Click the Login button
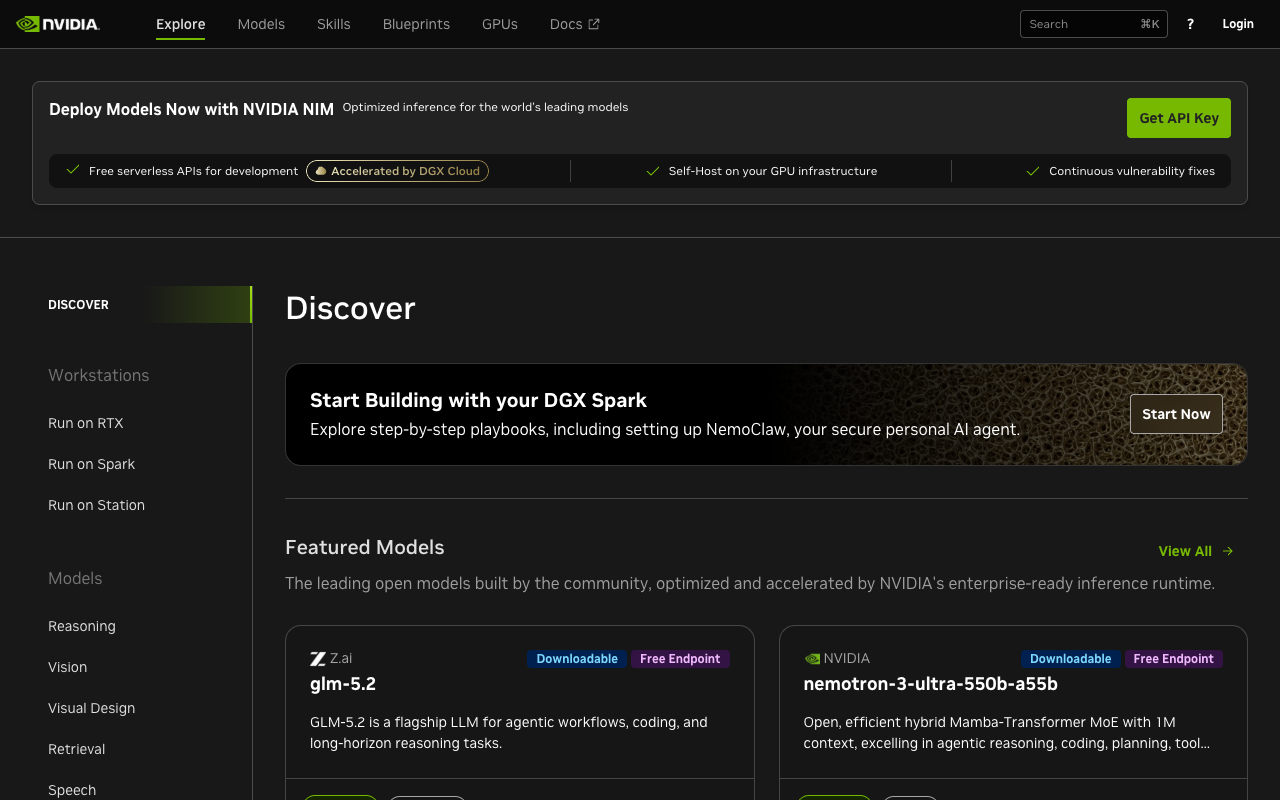 (x=1238, y=24)
